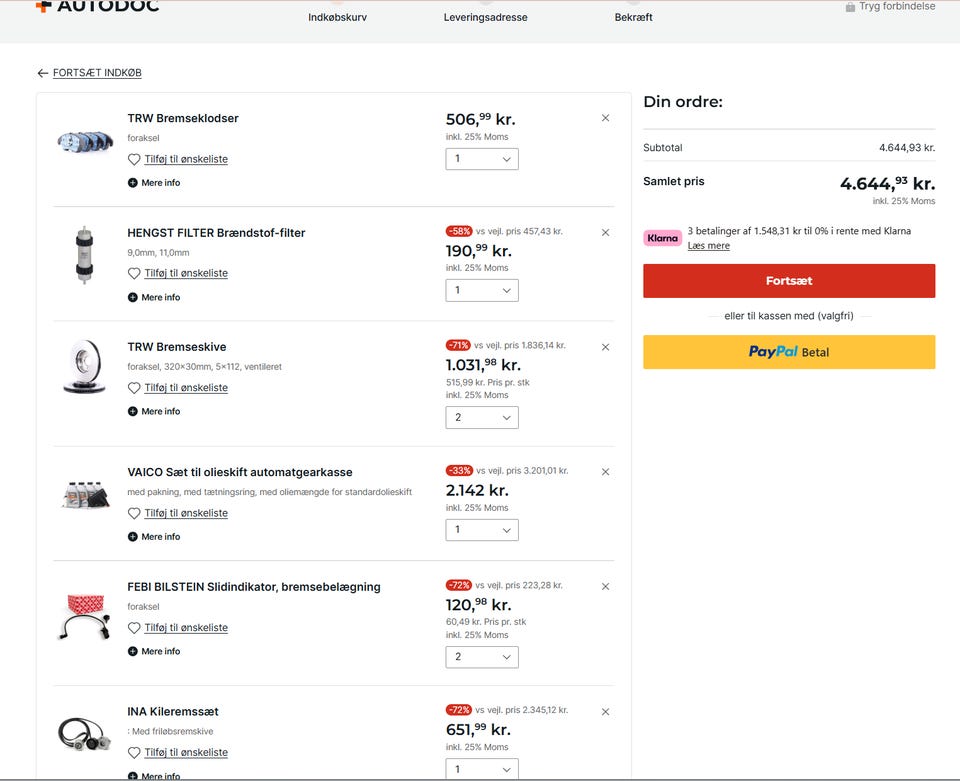Open quantity dropdown for TRW Bremseklodser
Image resolution: width=960 pixels, height=781 pixels.
tap(482, 159)
